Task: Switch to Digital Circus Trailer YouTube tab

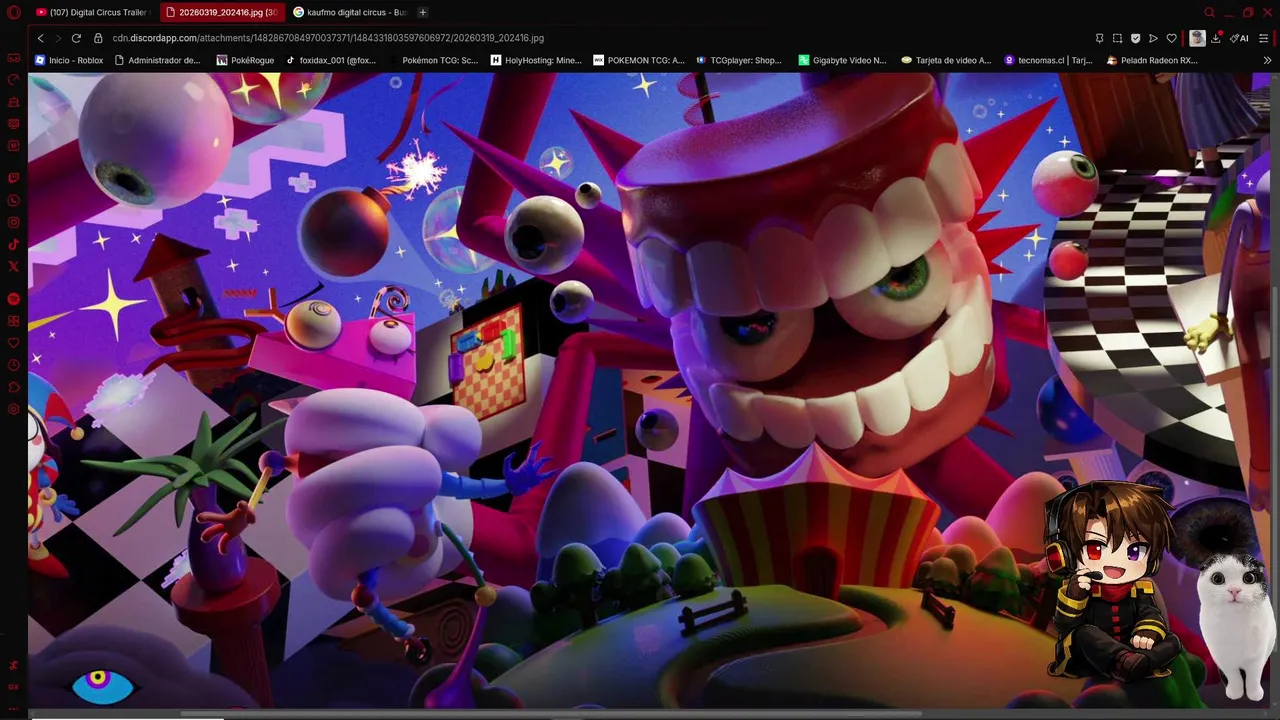Action: click(91, 12)
